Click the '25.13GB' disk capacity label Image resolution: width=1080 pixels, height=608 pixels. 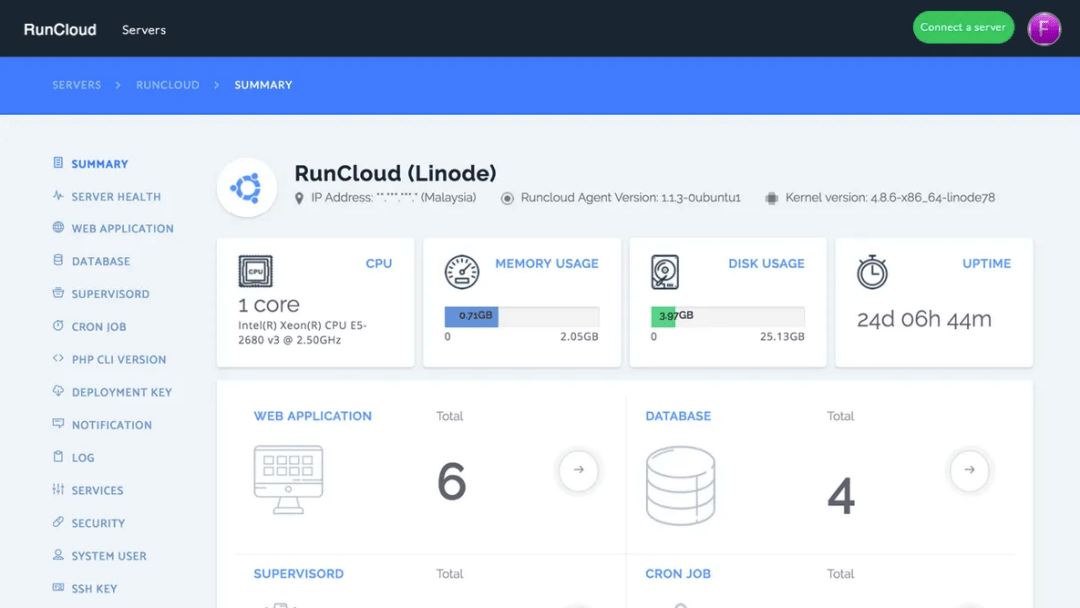coord(782,337)
